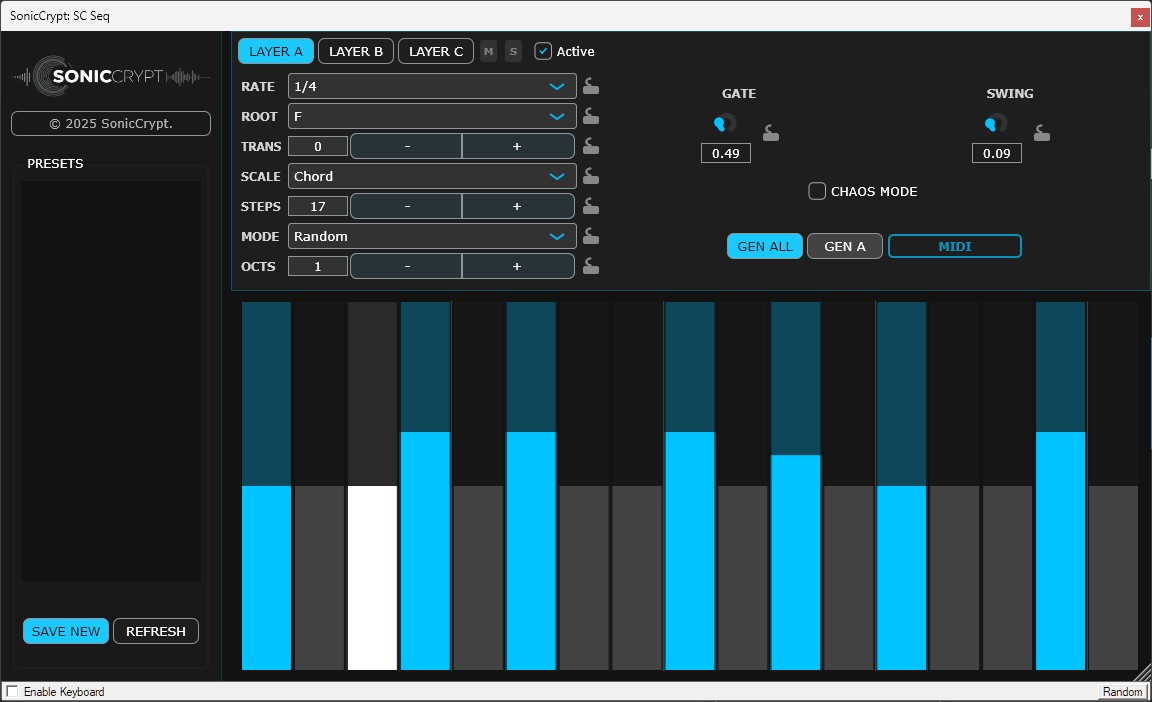1152x702 pixels.
Task: Uncheck the Active checkbox for Layer A
Action: 542,51
